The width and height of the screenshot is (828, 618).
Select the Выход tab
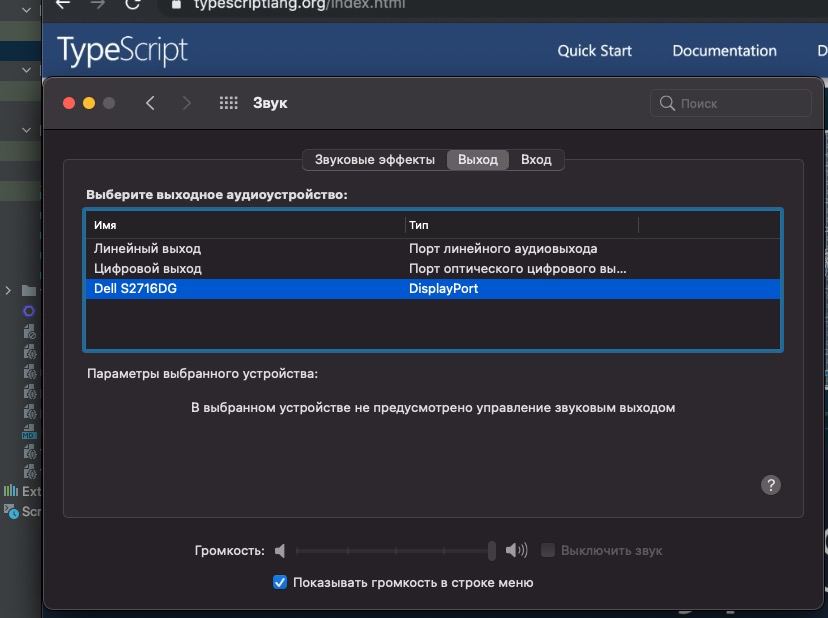478,160
